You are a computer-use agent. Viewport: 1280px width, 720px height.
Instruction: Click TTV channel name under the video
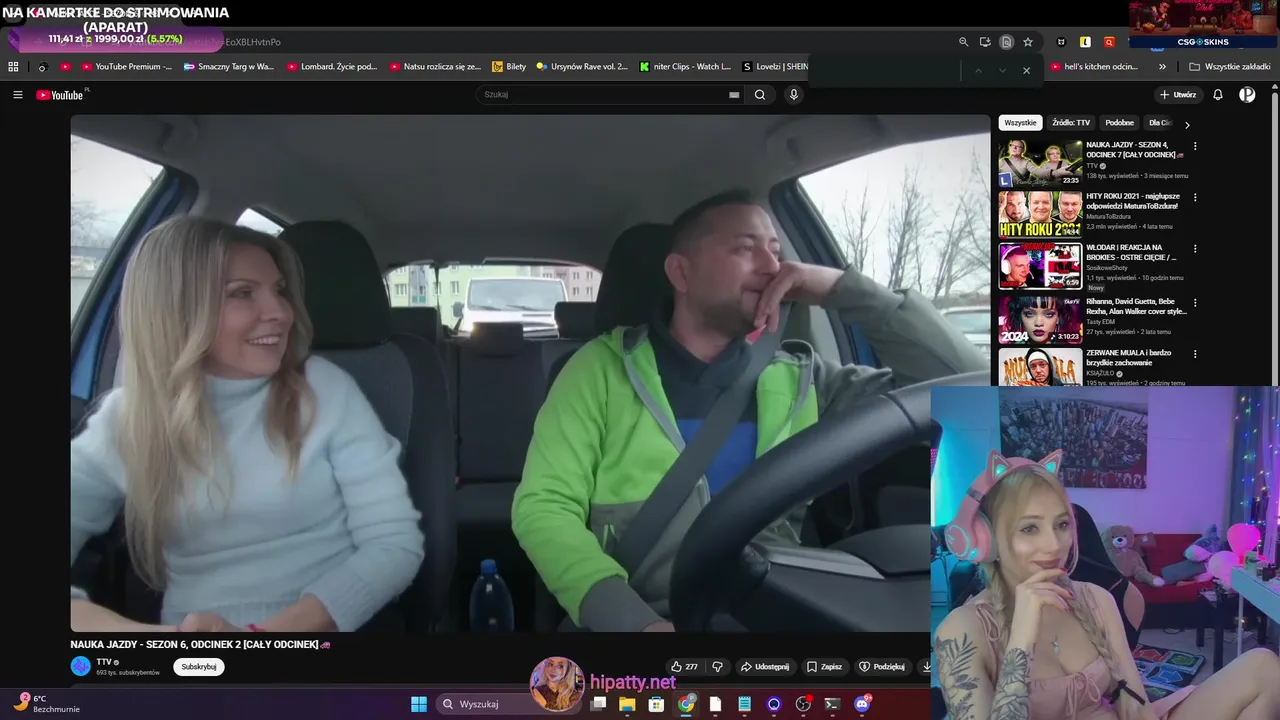(x=104, y=662)
